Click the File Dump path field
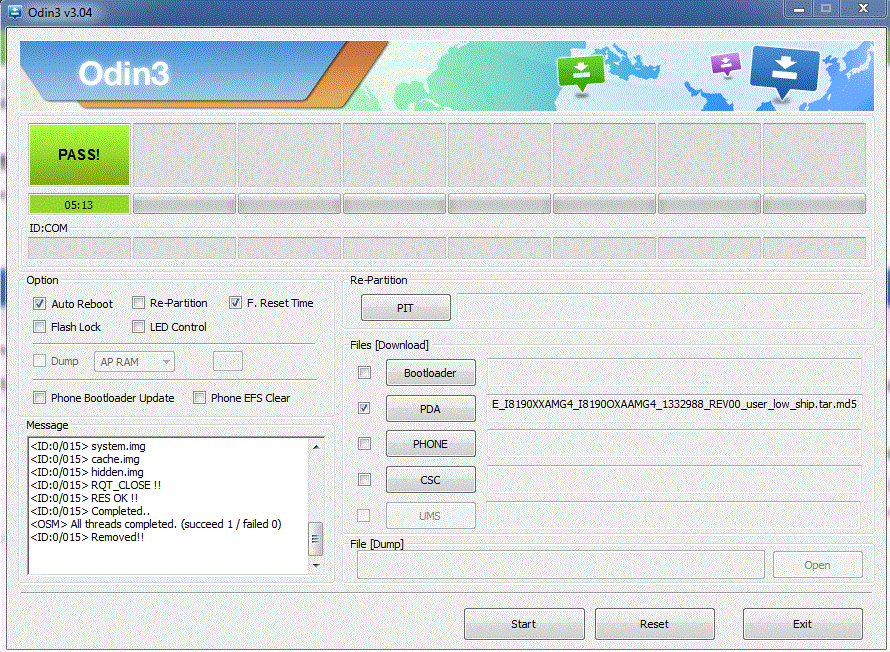The height and width of the screenshot is (652, 890). (x=561, y=565)
